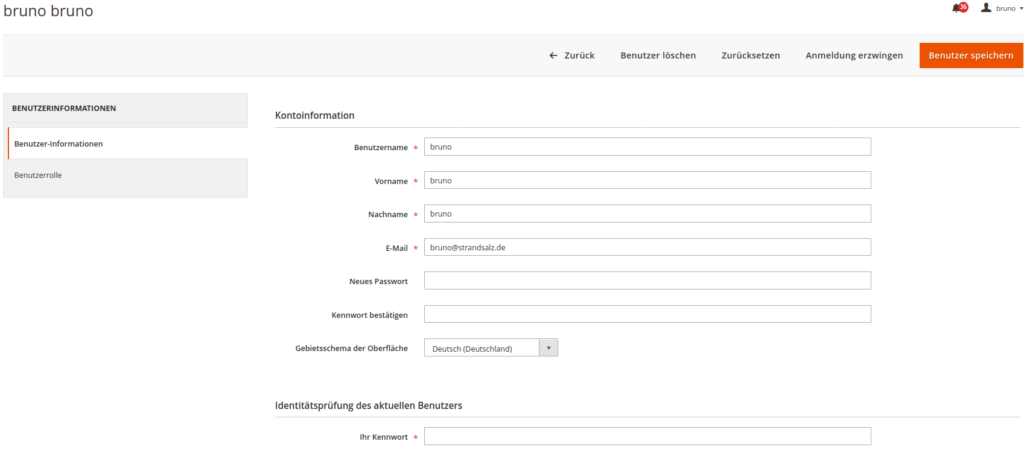Open the notifications bell icon
1024x456 pixels.
coord(957,8)
